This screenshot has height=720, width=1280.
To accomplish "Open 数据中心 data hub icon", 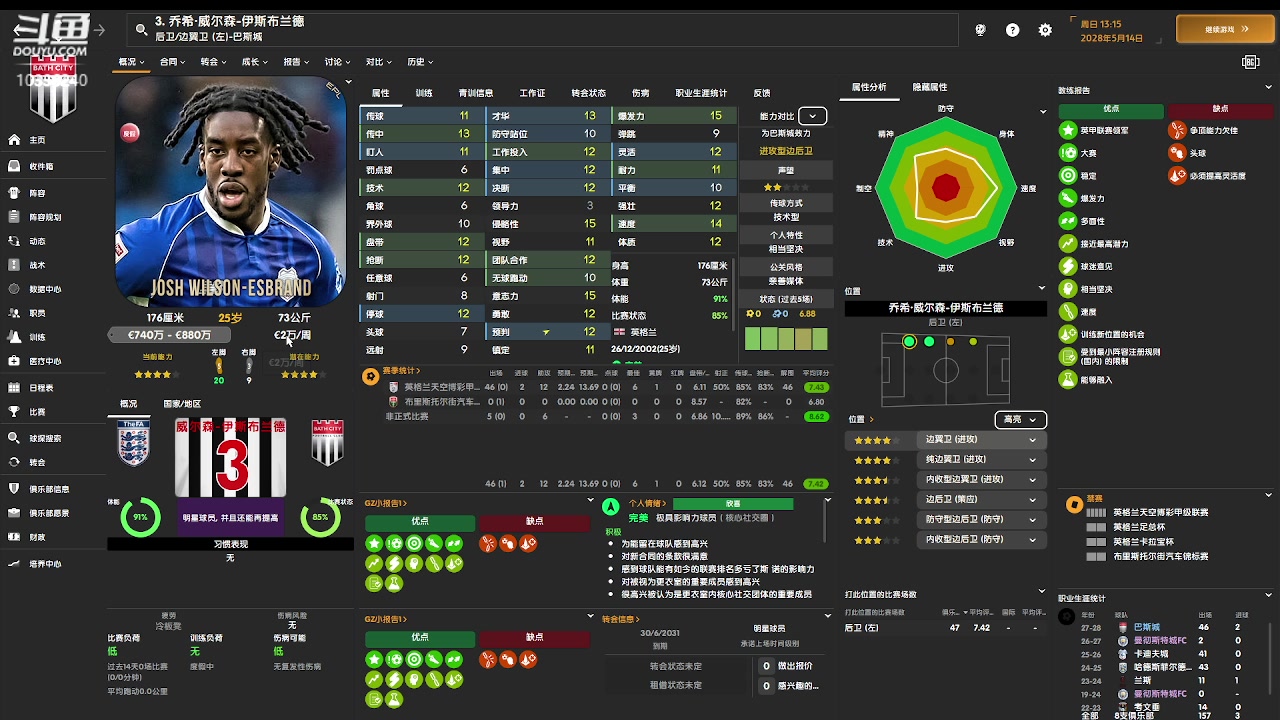I will 14,289.
